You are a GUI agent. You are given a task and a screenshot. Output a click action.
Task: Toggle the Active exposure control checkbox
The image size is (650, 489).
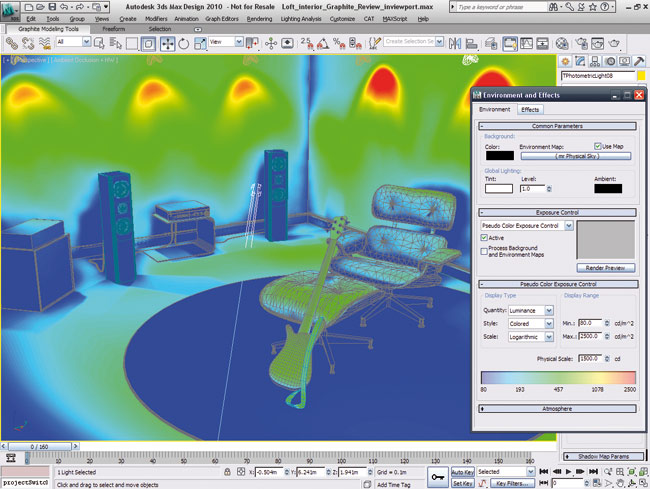click(x=485, y=238)
